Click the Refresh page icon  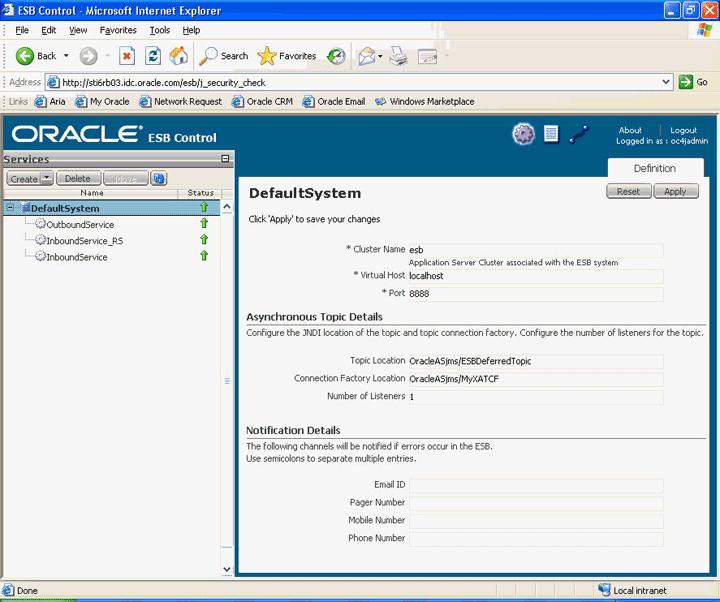(153, 56)
